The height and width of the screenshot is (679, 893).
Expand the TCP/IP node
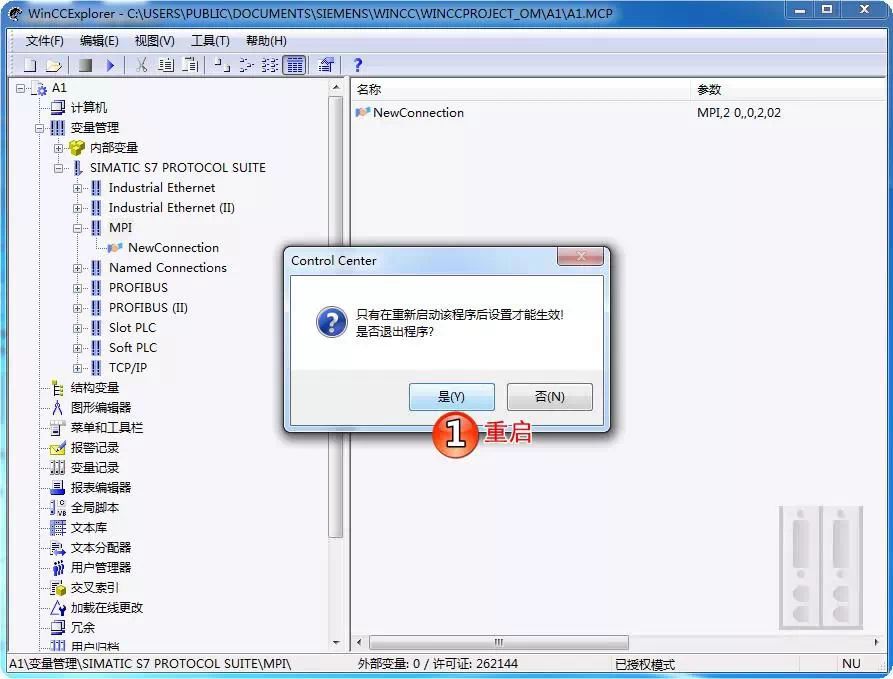[x=77, y=368]
